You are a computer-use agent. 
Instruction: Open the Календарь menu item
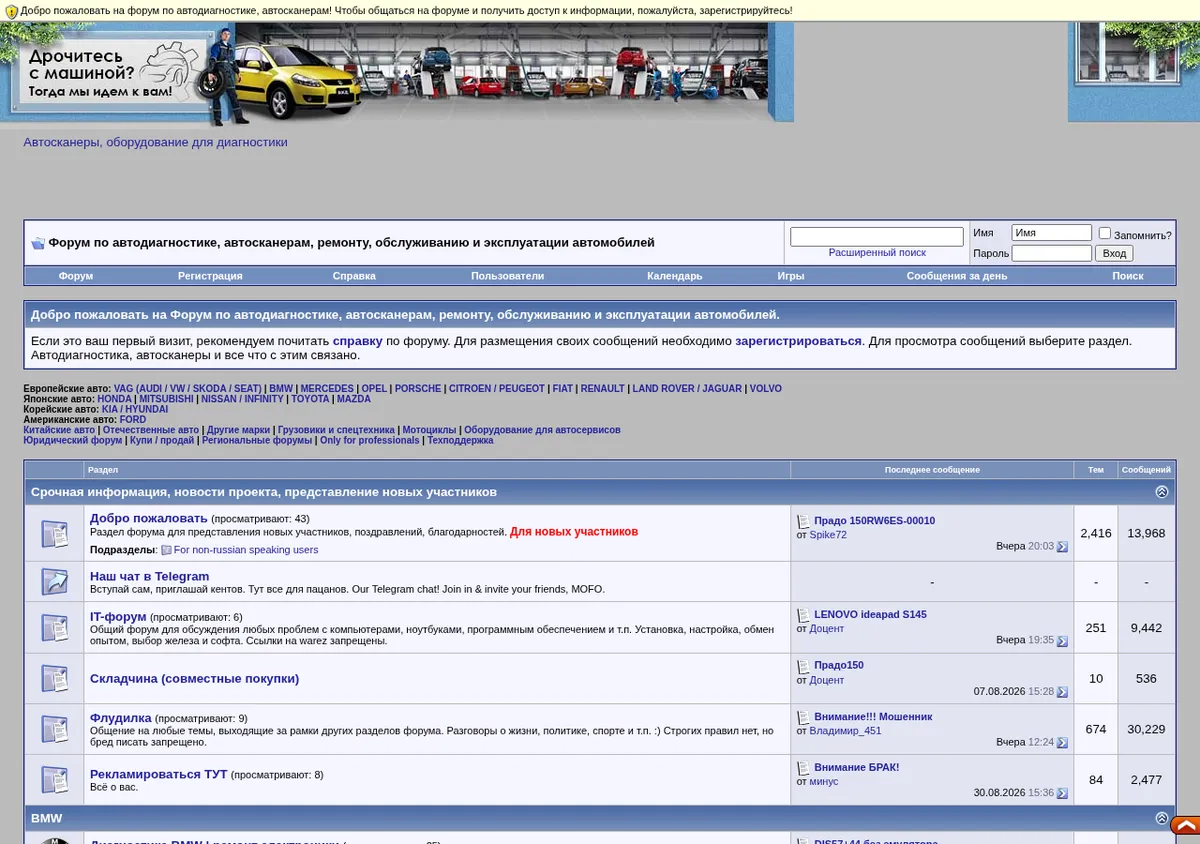[x=674, y=276]
